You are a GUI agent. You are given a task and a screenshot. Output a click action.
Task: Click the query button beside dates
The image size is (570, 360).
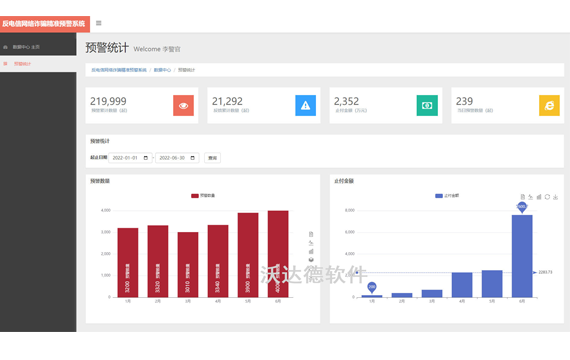pyautogui.click(x=212, y=158)
